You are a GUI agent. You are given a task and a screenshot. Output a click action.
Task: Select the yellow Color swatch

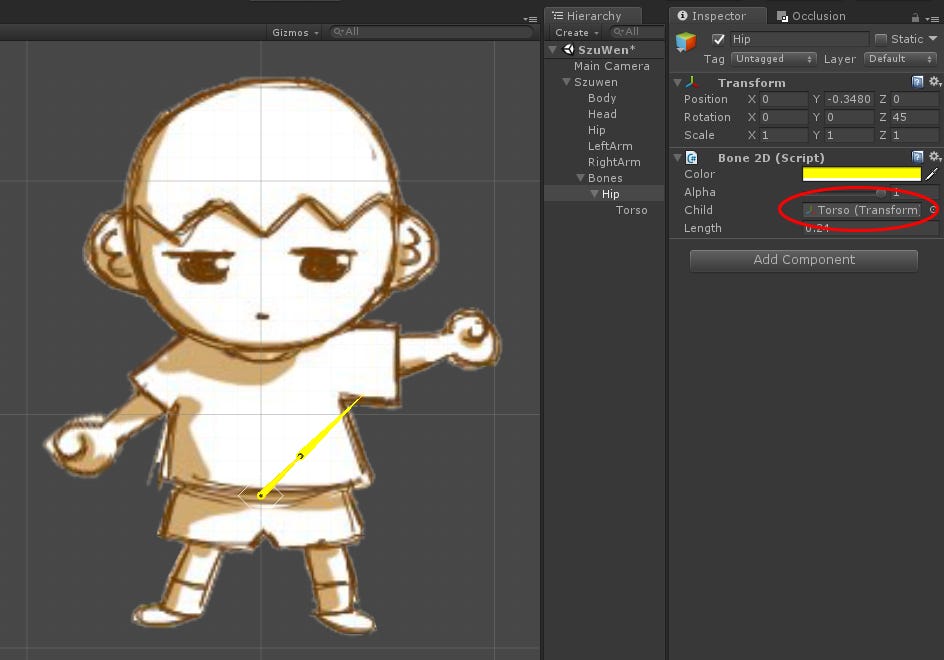click(x=861, y=174)
